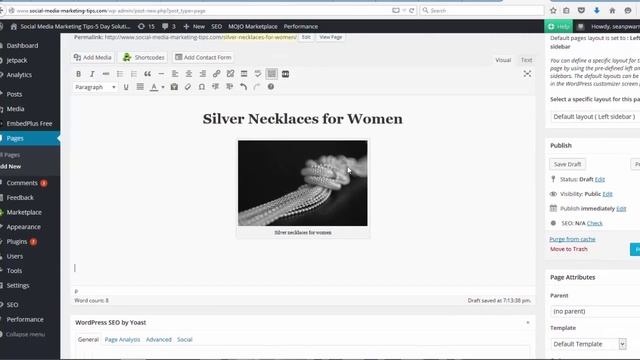The height and width of the screenshot is (360, 640).
Task: Align text left
Action: tap(175, 74)
